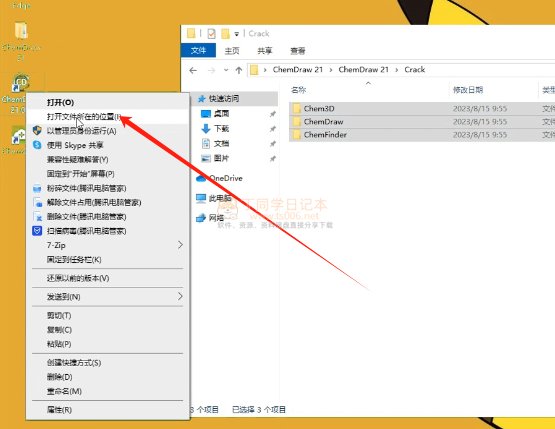The width and height of the screenshot is (555, 429).
Task: Open 下载 in navigation pane
Action: coord(222,128)
